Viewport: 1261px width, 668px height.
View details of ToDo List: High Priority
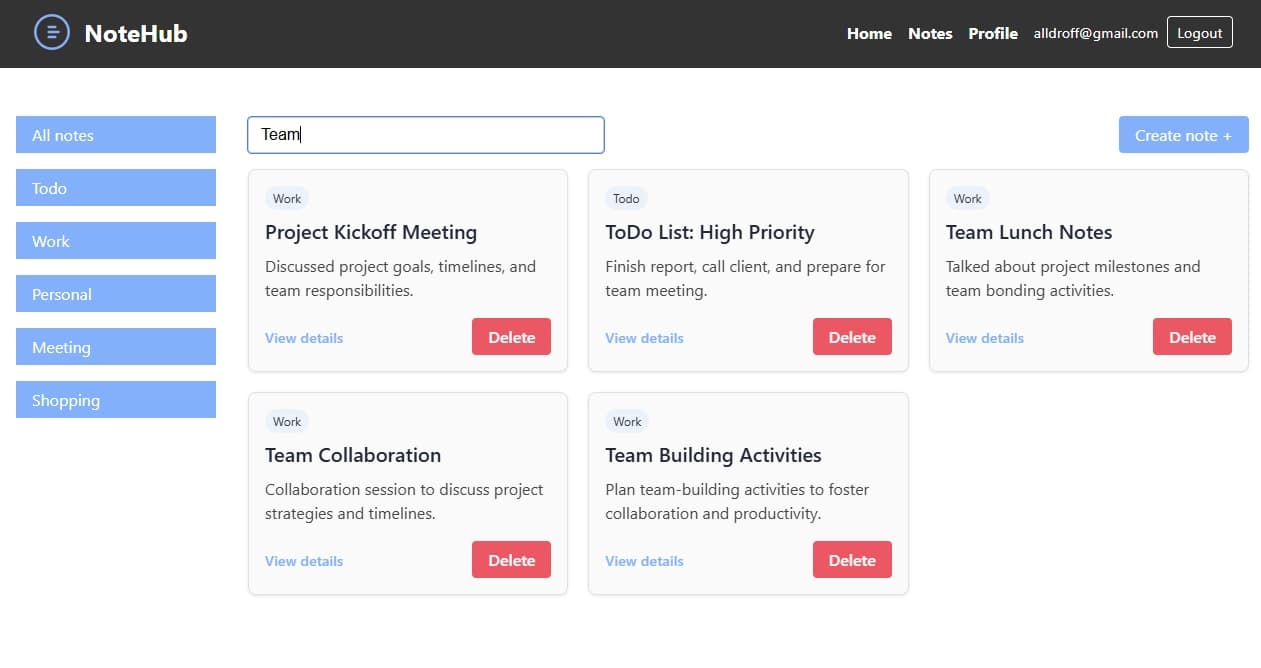coord(644,338)
